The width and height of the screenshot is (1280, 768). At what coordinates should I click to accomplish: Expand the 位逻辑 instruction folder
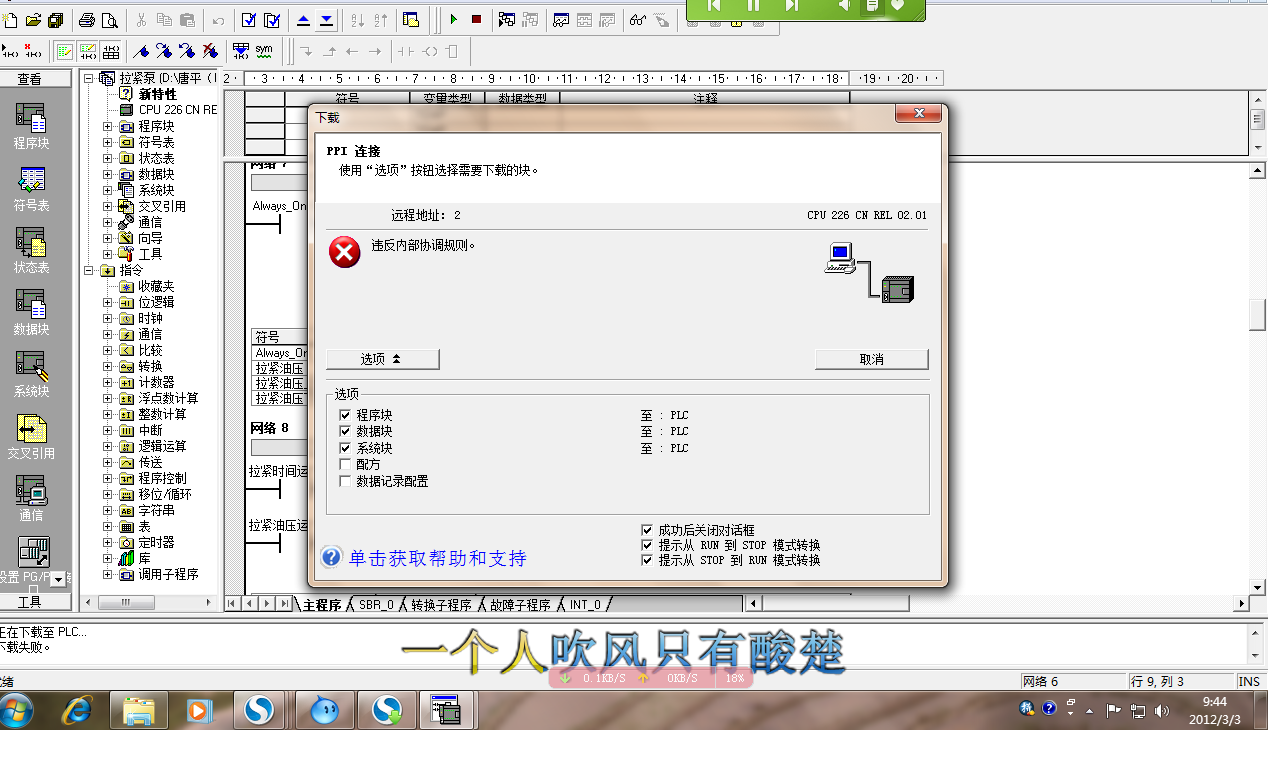108,302
